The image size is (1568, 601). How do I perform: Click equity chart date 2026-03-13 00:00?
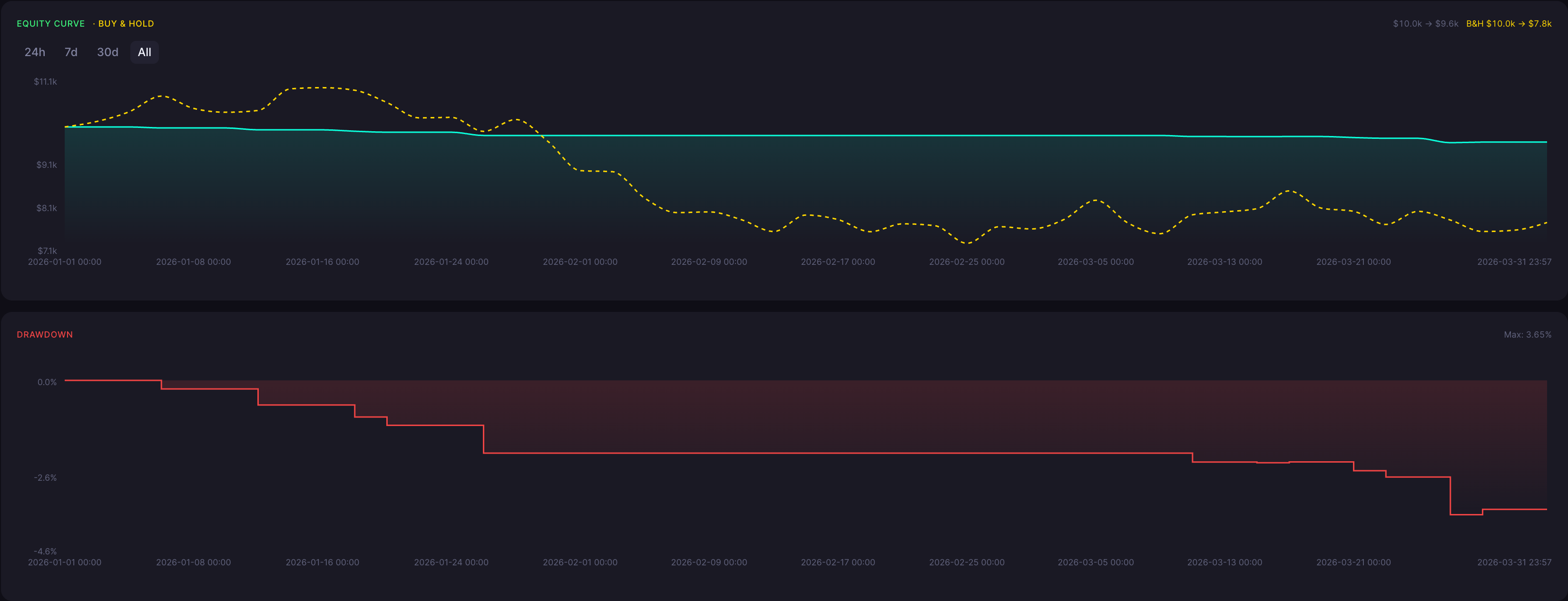click(x=1225, y=262)
